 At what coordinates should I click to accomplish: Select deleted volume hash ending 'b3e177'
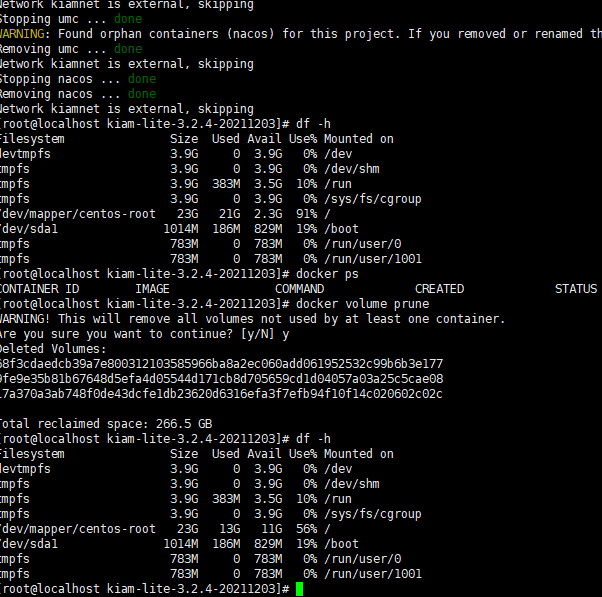tap(222, 364)
